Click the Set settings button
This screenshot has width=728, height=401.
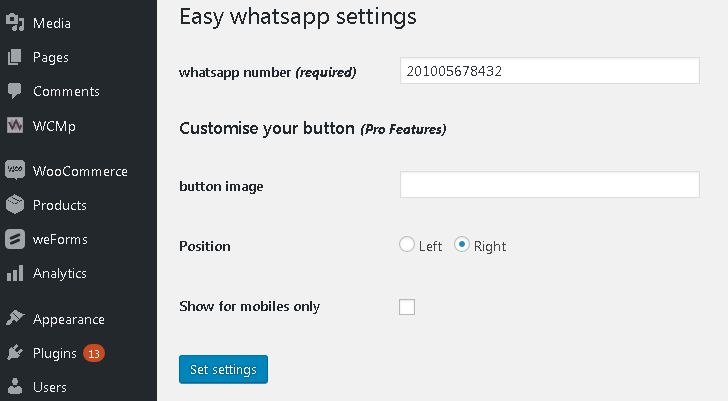[223, 369]
